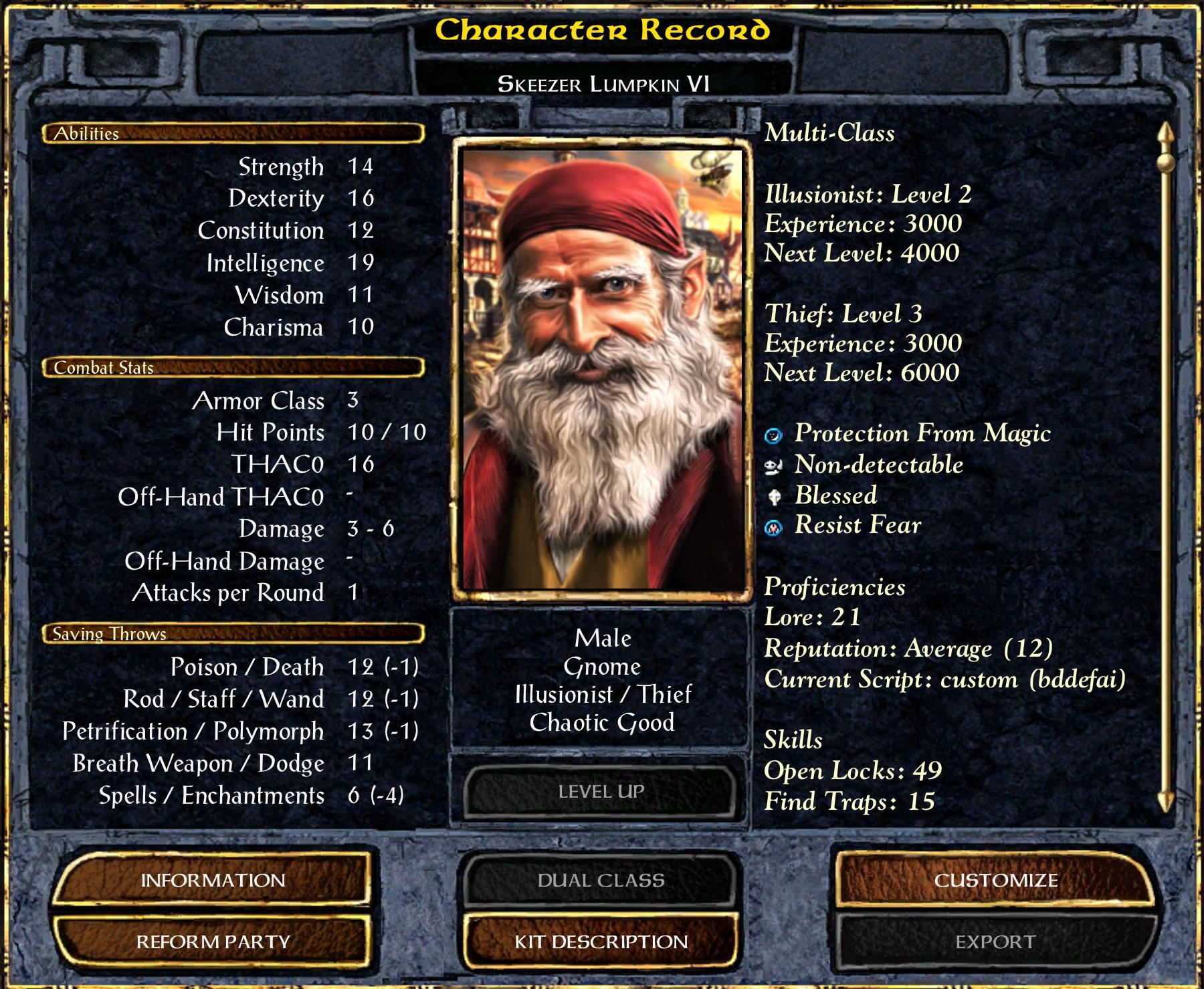
Task: Open the Kit Description
Action: click(x=601, y=942)
